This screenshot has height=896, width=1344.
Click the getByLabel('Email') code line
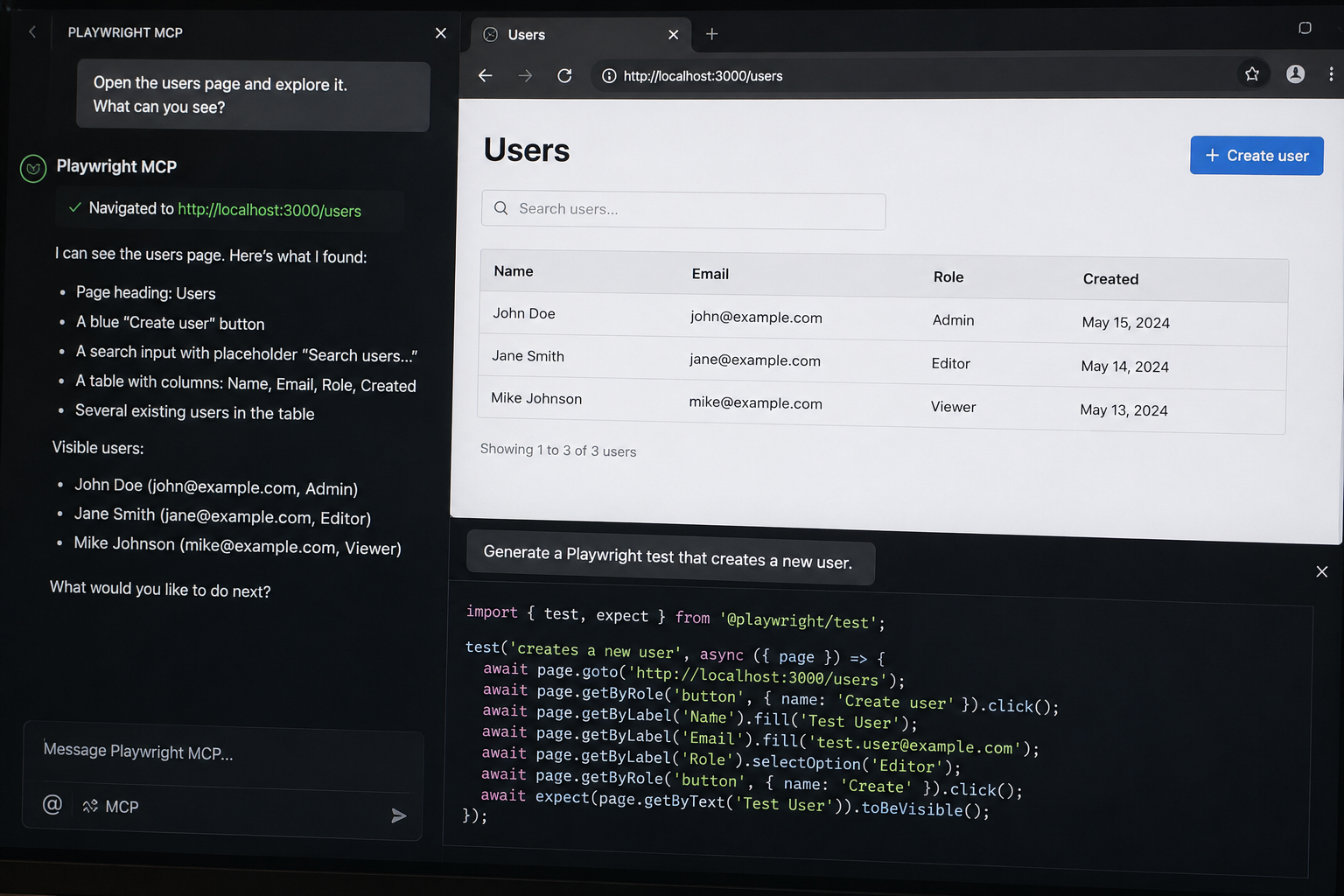tap(761, 740)
